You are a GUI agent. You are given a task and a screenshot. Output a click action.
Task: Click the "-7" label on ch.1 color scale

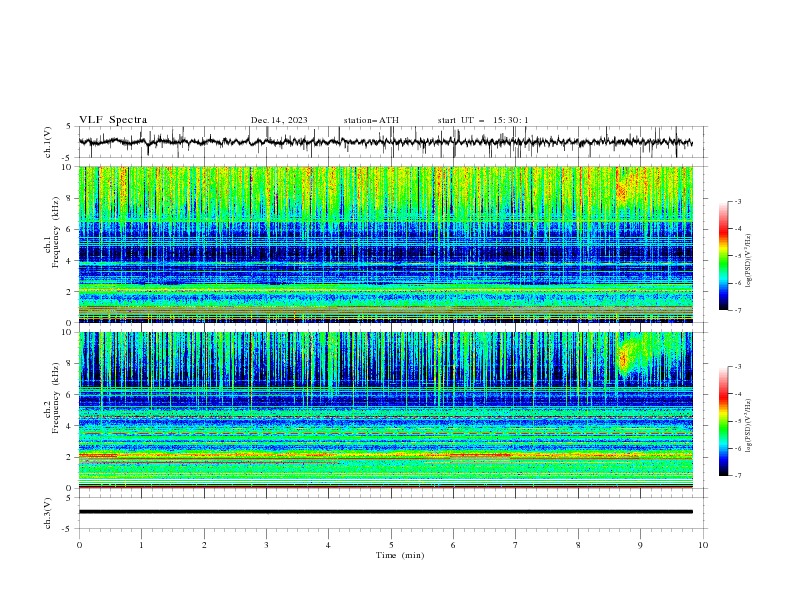coord(738,311)
